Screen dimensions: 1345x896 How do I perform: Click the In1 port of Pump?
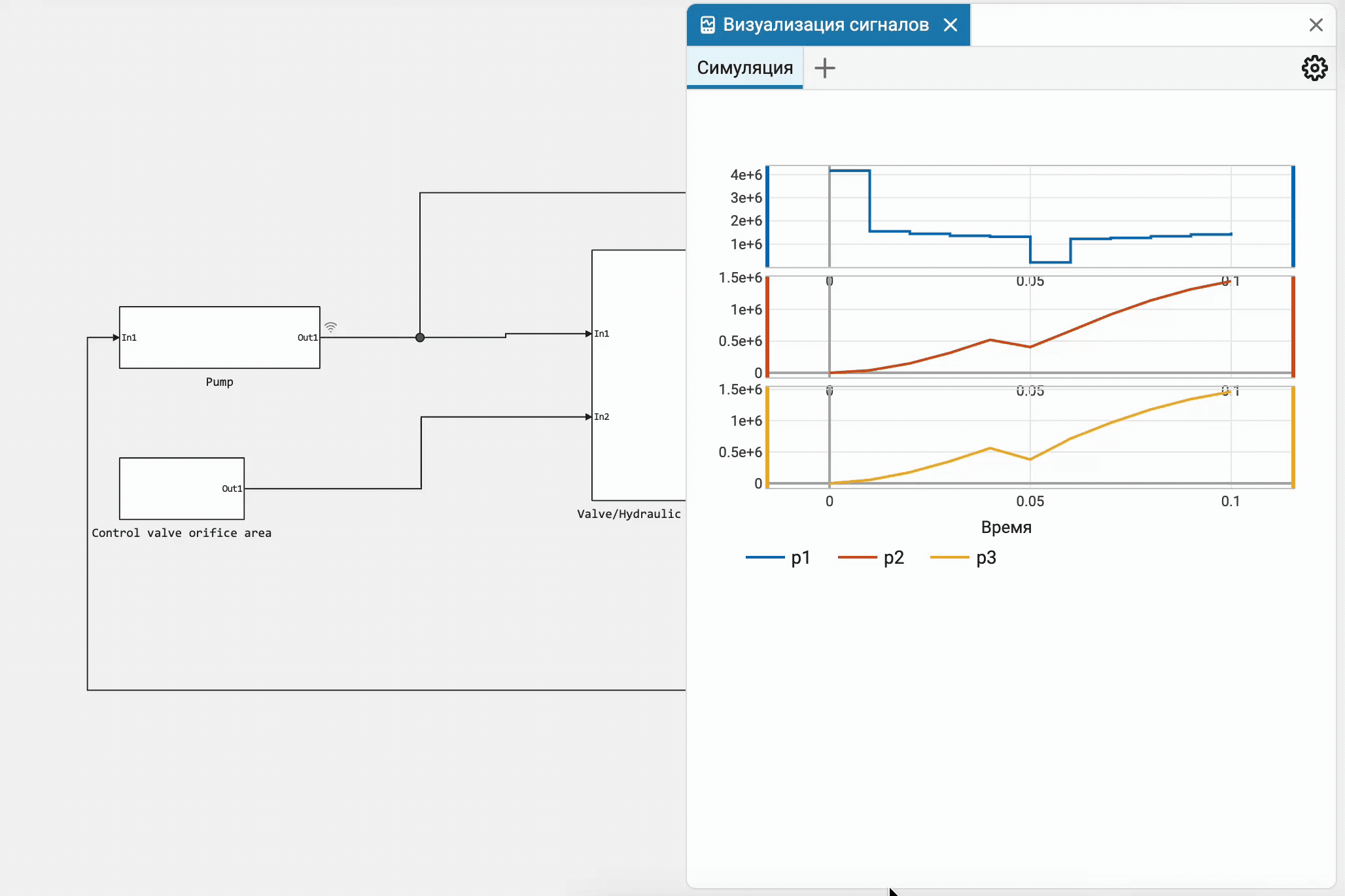point(129,337)
